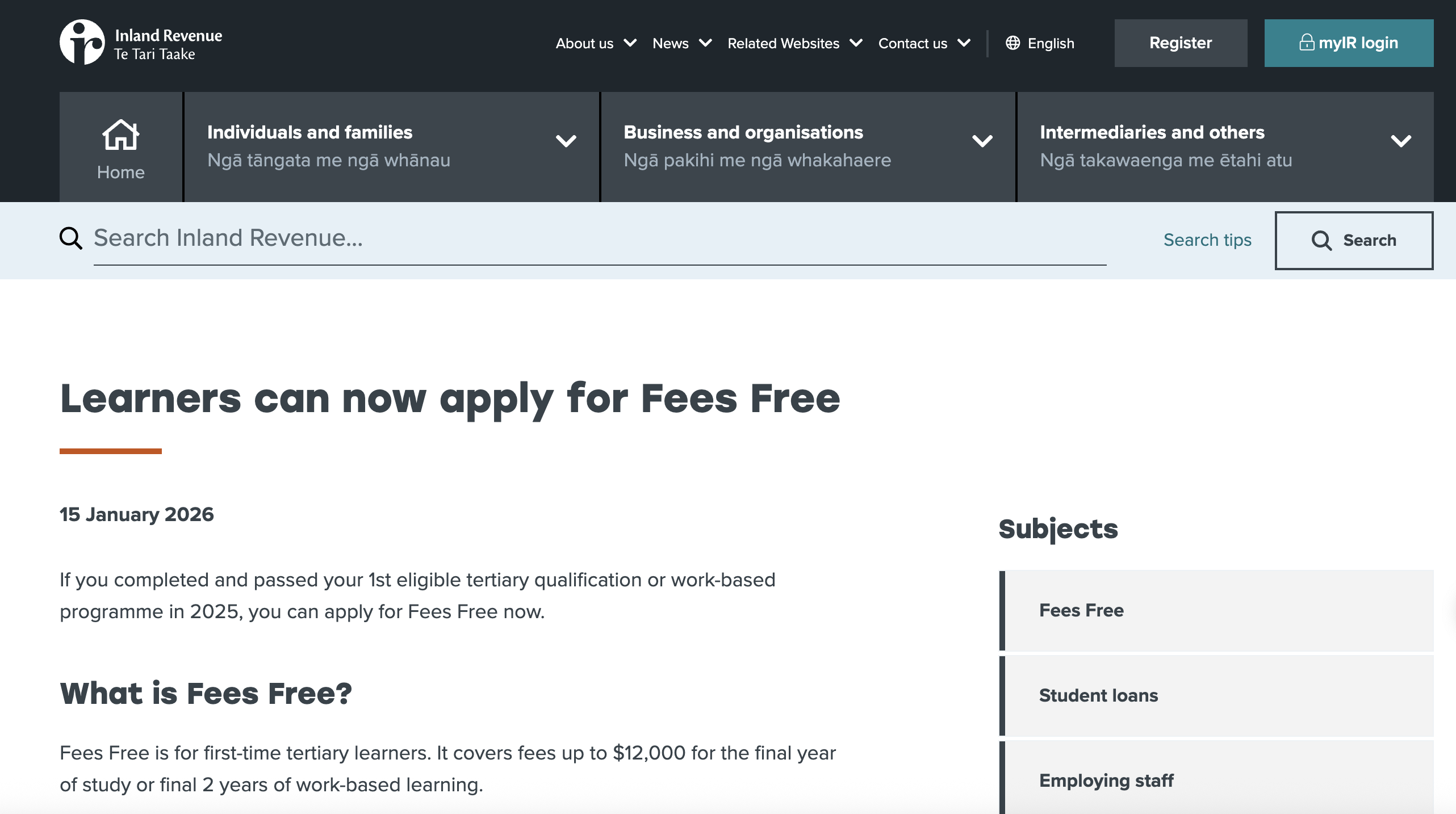Expand Business and organisations menu

tap(982, 141)
